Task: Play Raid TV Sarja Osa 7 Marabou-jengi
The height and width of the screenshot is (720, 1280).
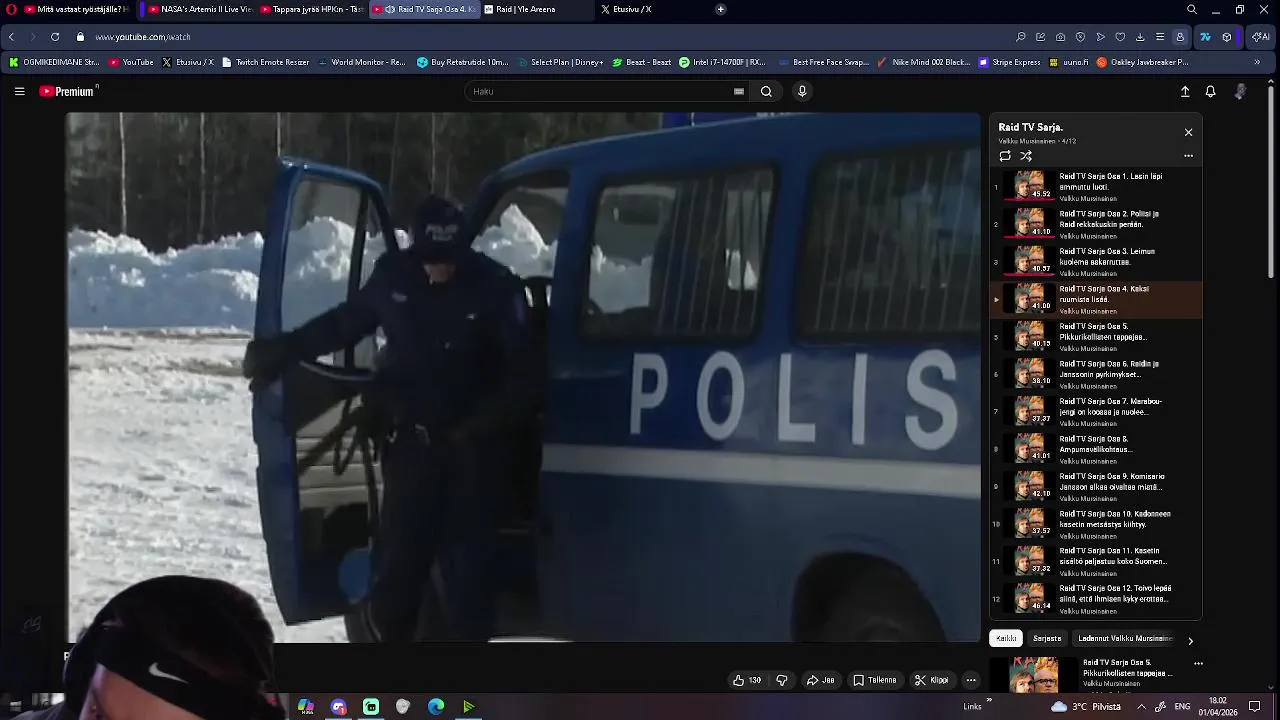Action: 1095,411
